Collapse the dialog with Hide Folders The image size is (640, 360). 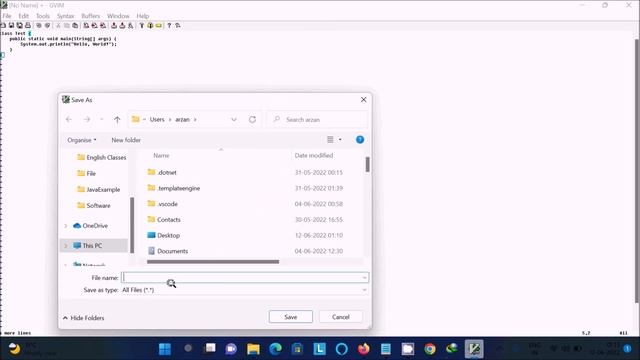(84, 318)
